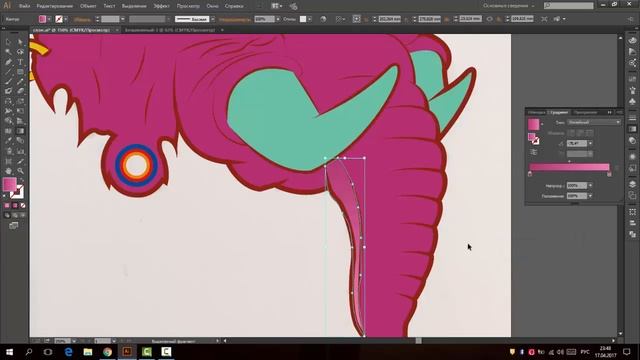
Task: Switch to Обводка tab in gradient panel
Action: [x=536, y=112]
